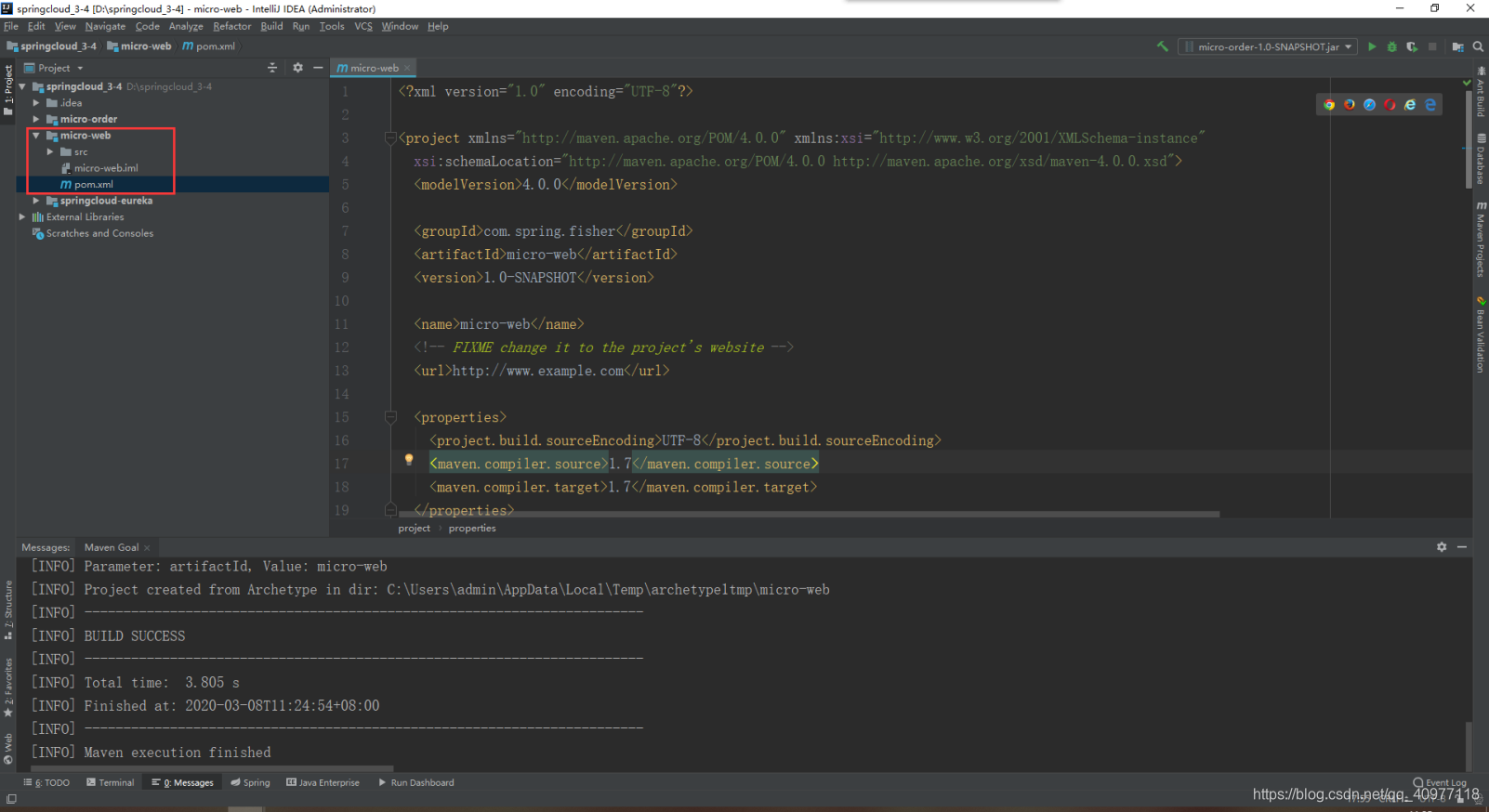Click the Messages console horizontal scrollbar
The height and width of the screenshot is (812, 1489).
pos(212,768)
